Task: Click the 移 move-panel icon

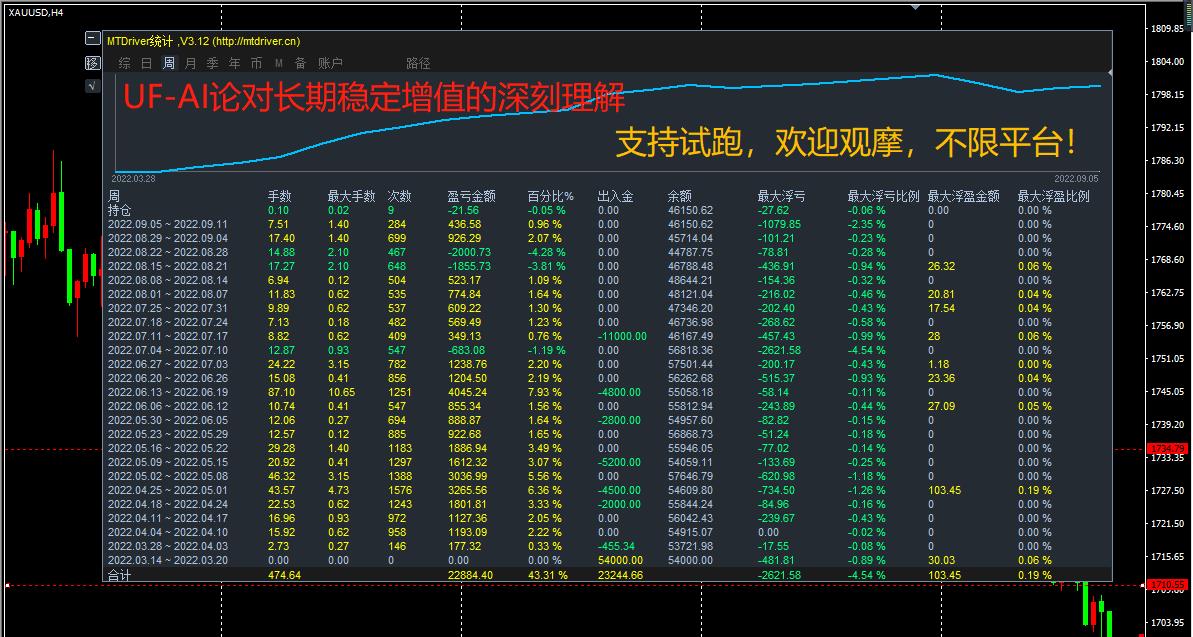Action: coord(92,62)
